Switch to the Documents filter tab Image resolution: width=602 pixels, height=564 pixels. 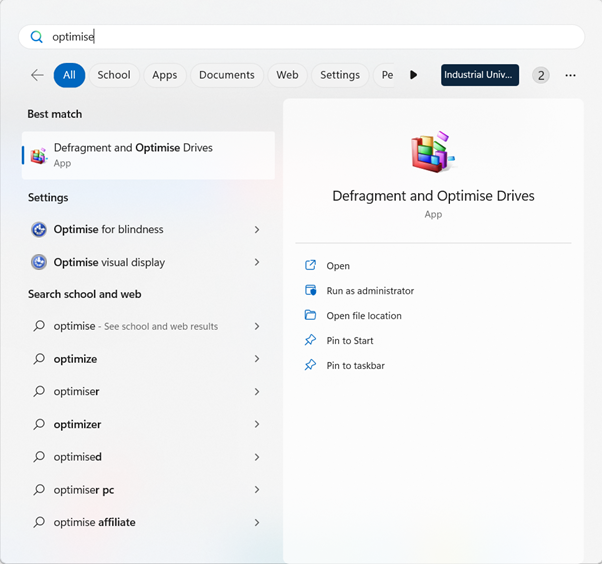point(226,75)
